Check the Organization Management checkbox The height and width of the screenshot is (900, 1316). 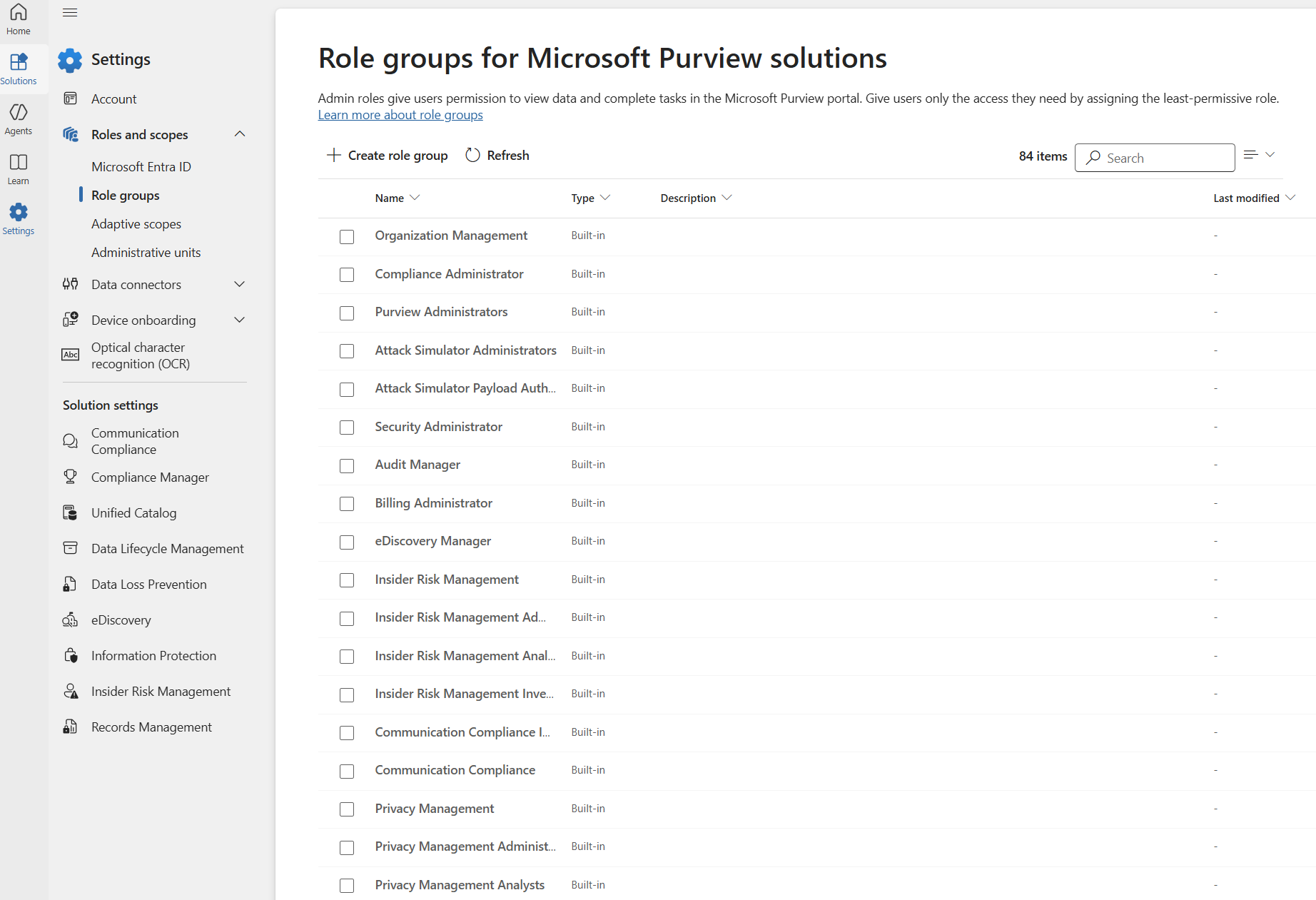click(x=347, y=236)
